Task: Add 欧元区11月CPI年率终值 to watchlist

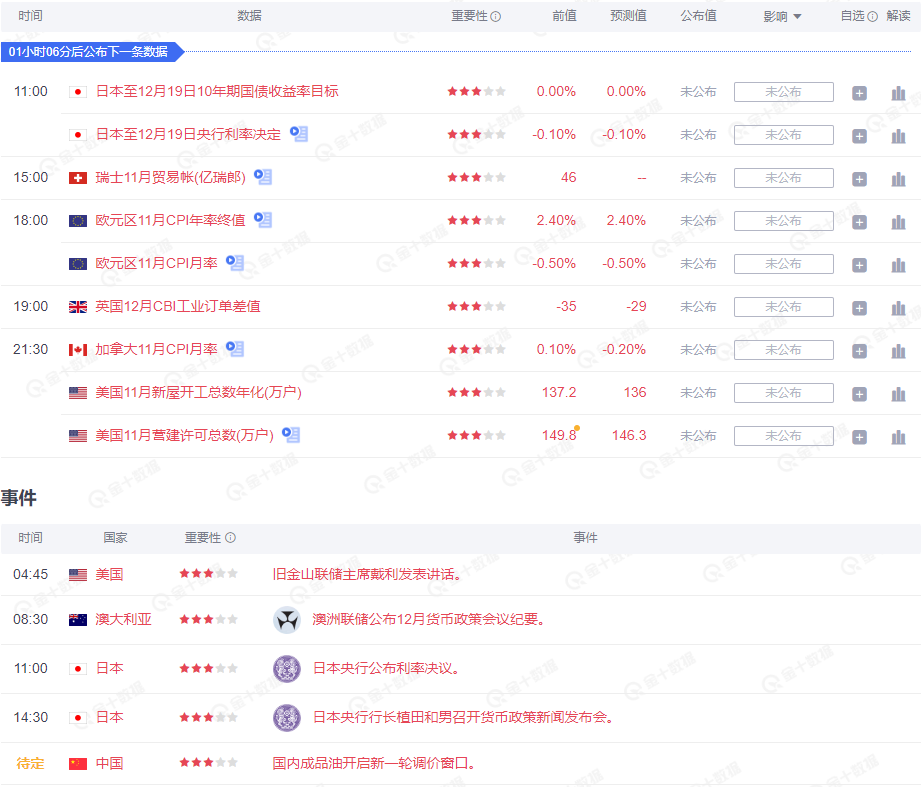Action: (858, 220)
